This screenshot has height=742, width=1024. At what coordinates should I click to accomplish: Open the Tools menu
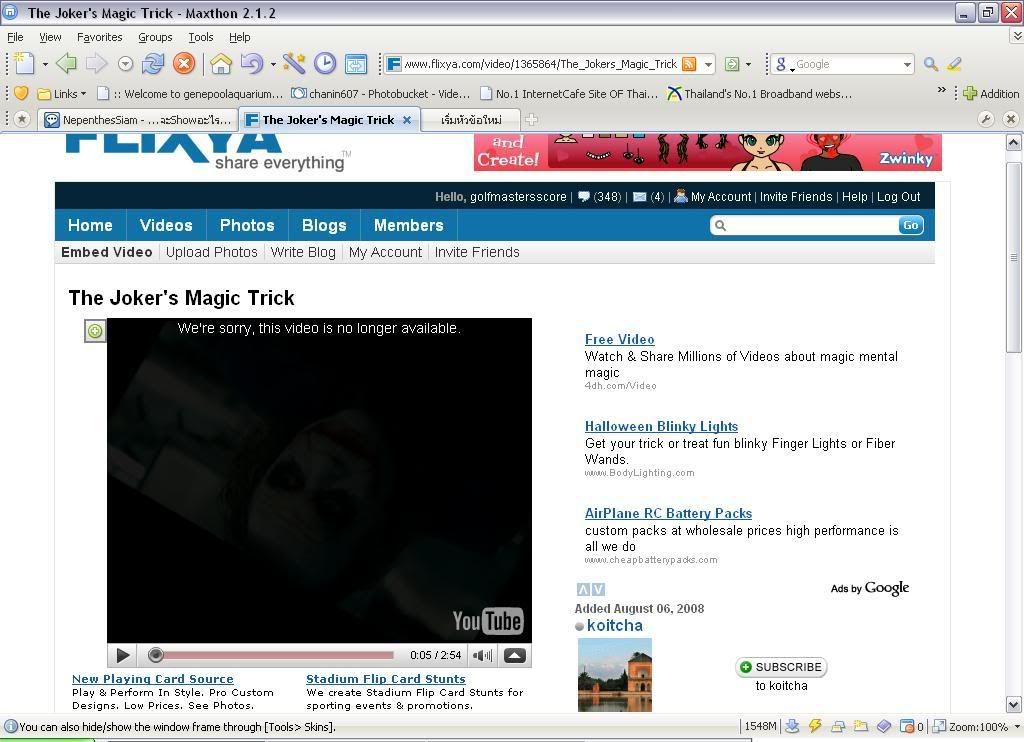click(x=200, y=37)
